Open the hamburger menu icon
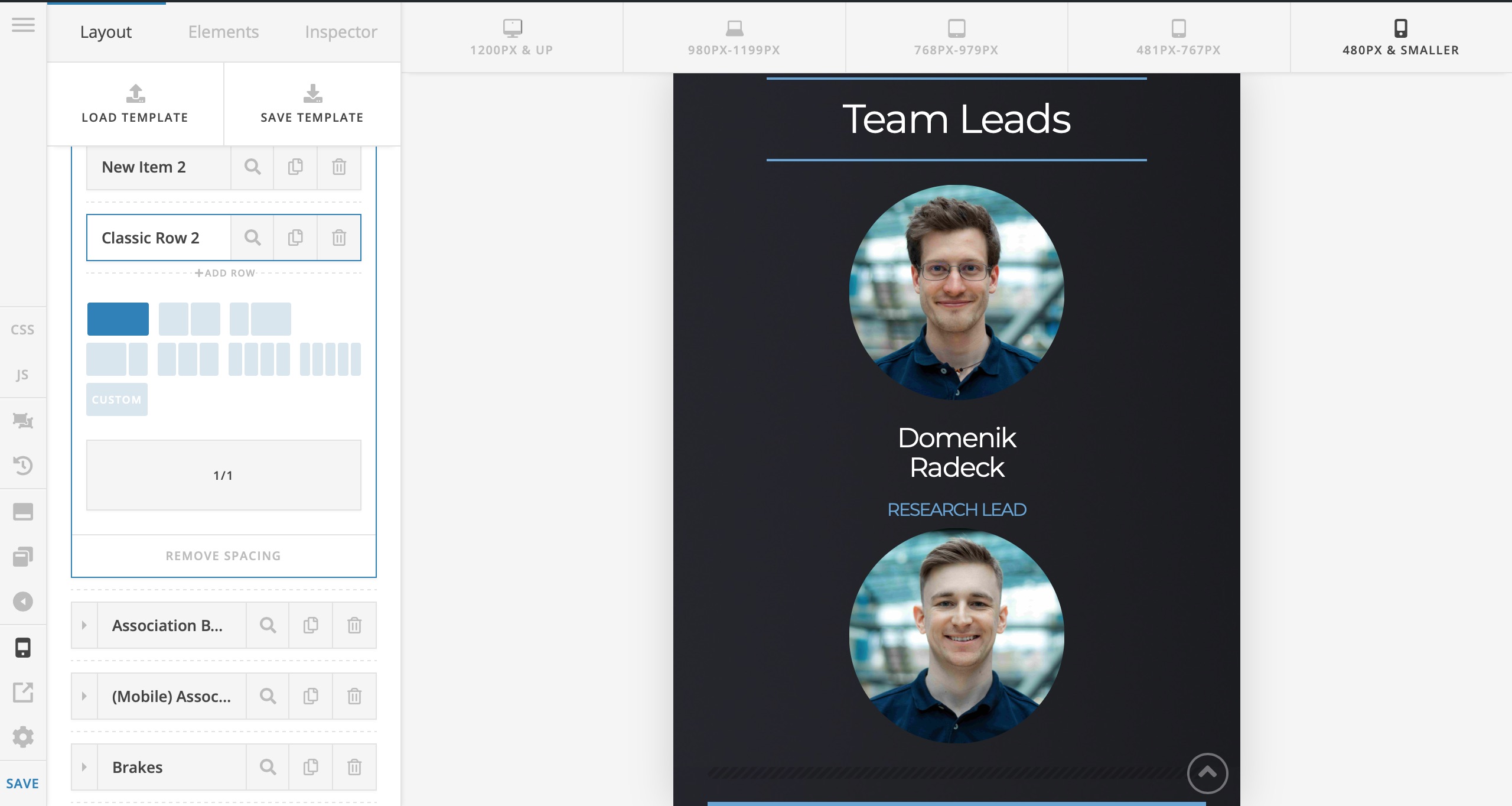Viewport: 1512px width, 806px height. coord(23,25)
